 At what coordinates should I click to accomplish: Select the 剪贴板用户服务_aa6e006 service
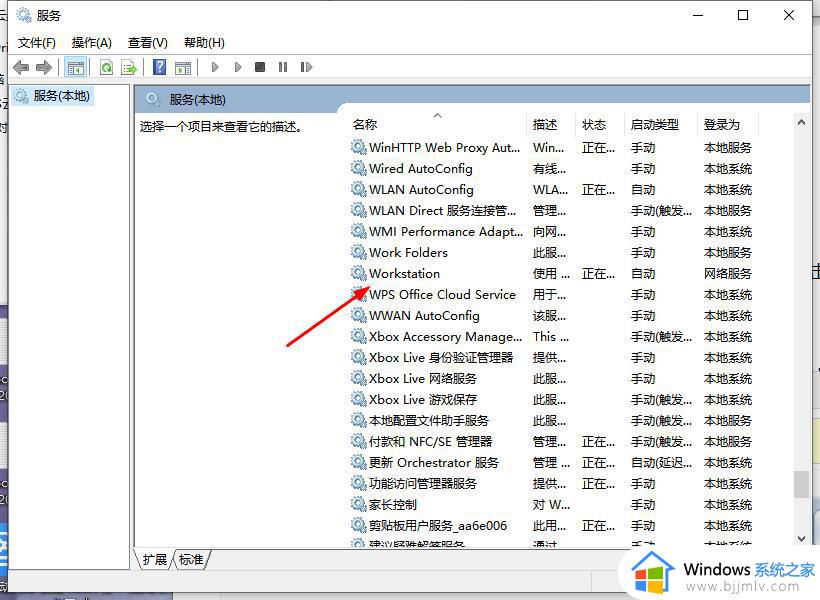click(551, 525)
